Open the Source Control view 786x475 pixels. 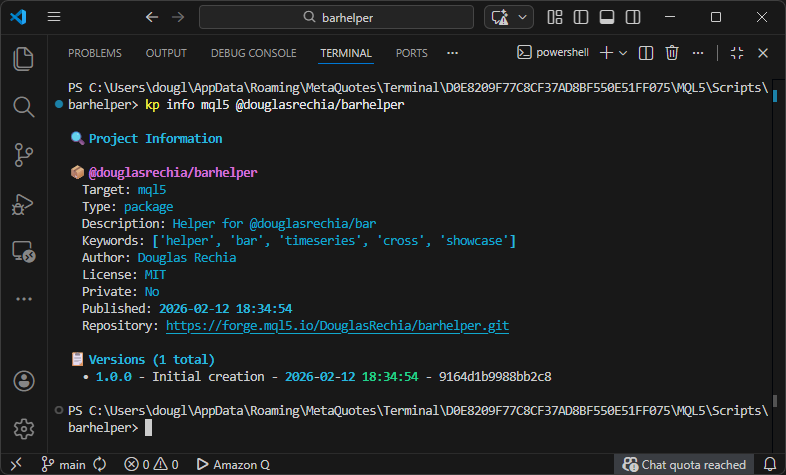click(x=24, y=154)
